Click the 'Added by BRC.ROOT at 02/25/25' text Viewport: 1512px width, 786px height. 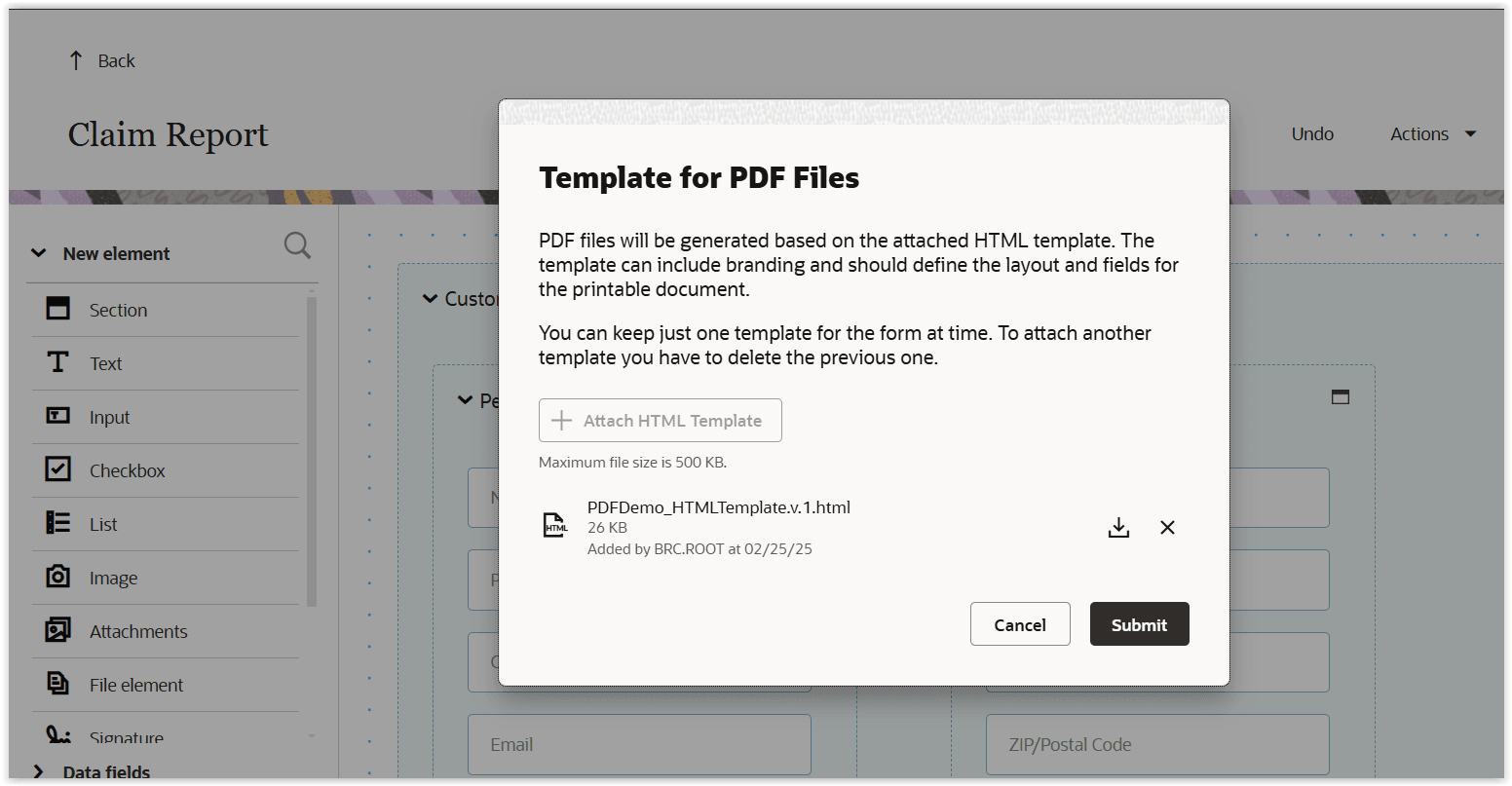(x=699, y=549)
